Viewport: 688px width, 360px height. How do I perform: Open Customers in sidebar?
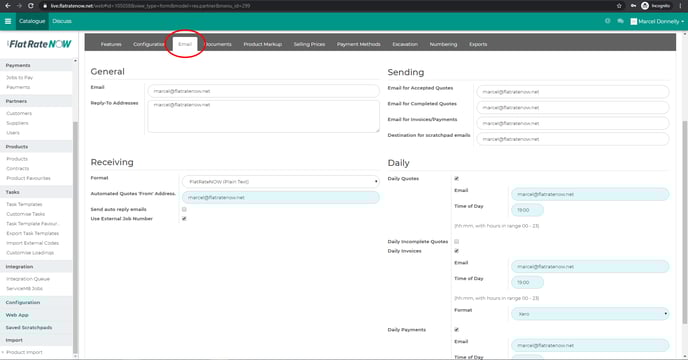pos(19,113)
